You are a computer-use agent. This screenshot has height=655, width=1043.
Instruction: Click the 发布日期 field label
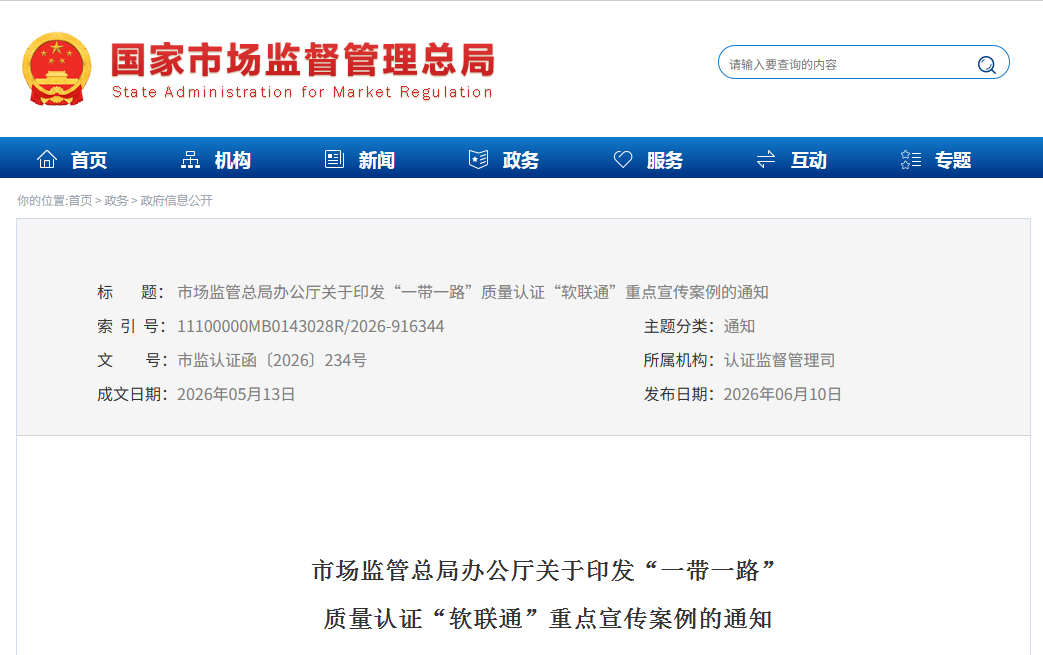pos(678,394)
